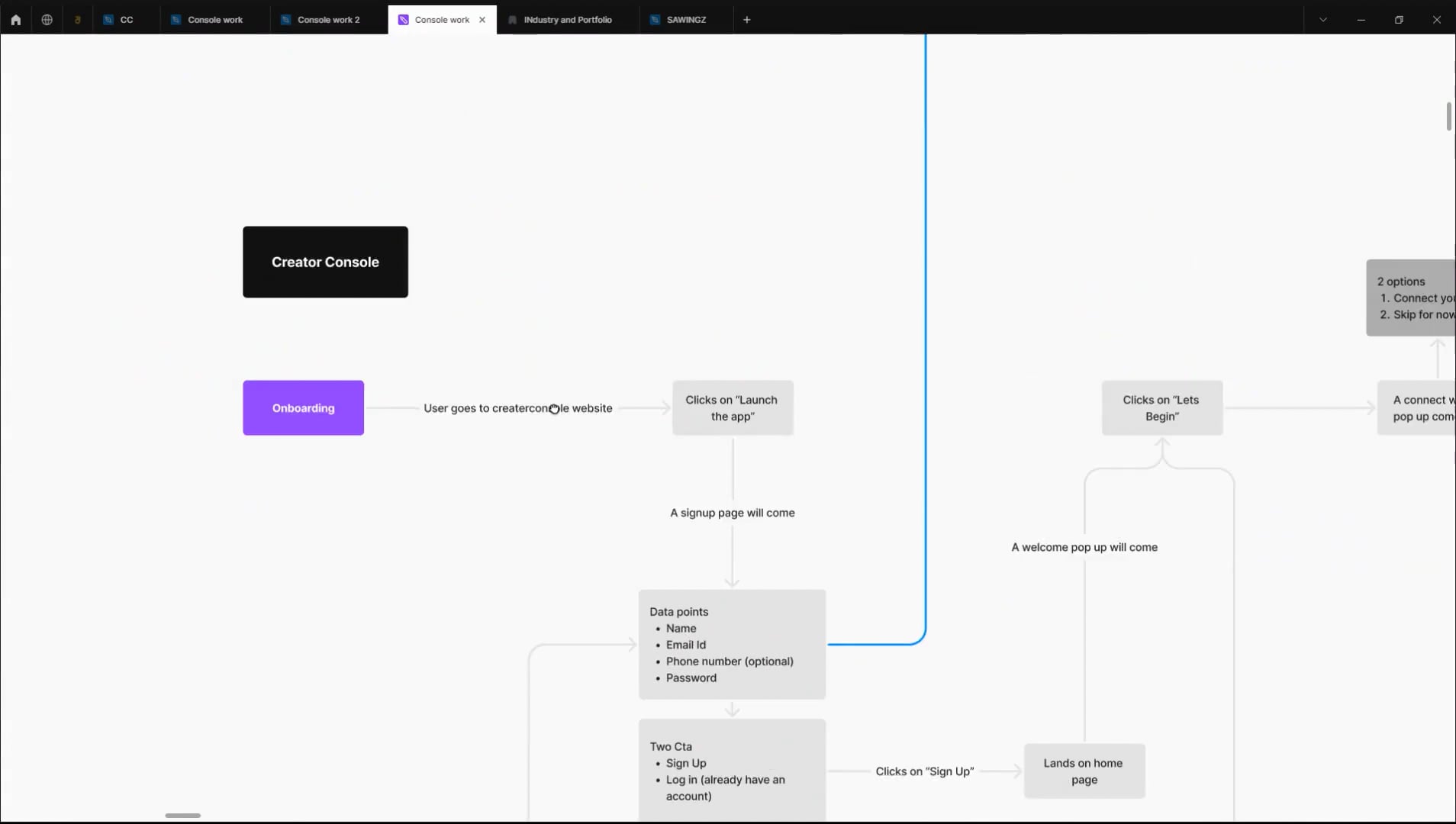This screenshot has width=1456, height=824.
Task: Click the globe browser icon in the toolbar
Action: click(x=46, y=19)
